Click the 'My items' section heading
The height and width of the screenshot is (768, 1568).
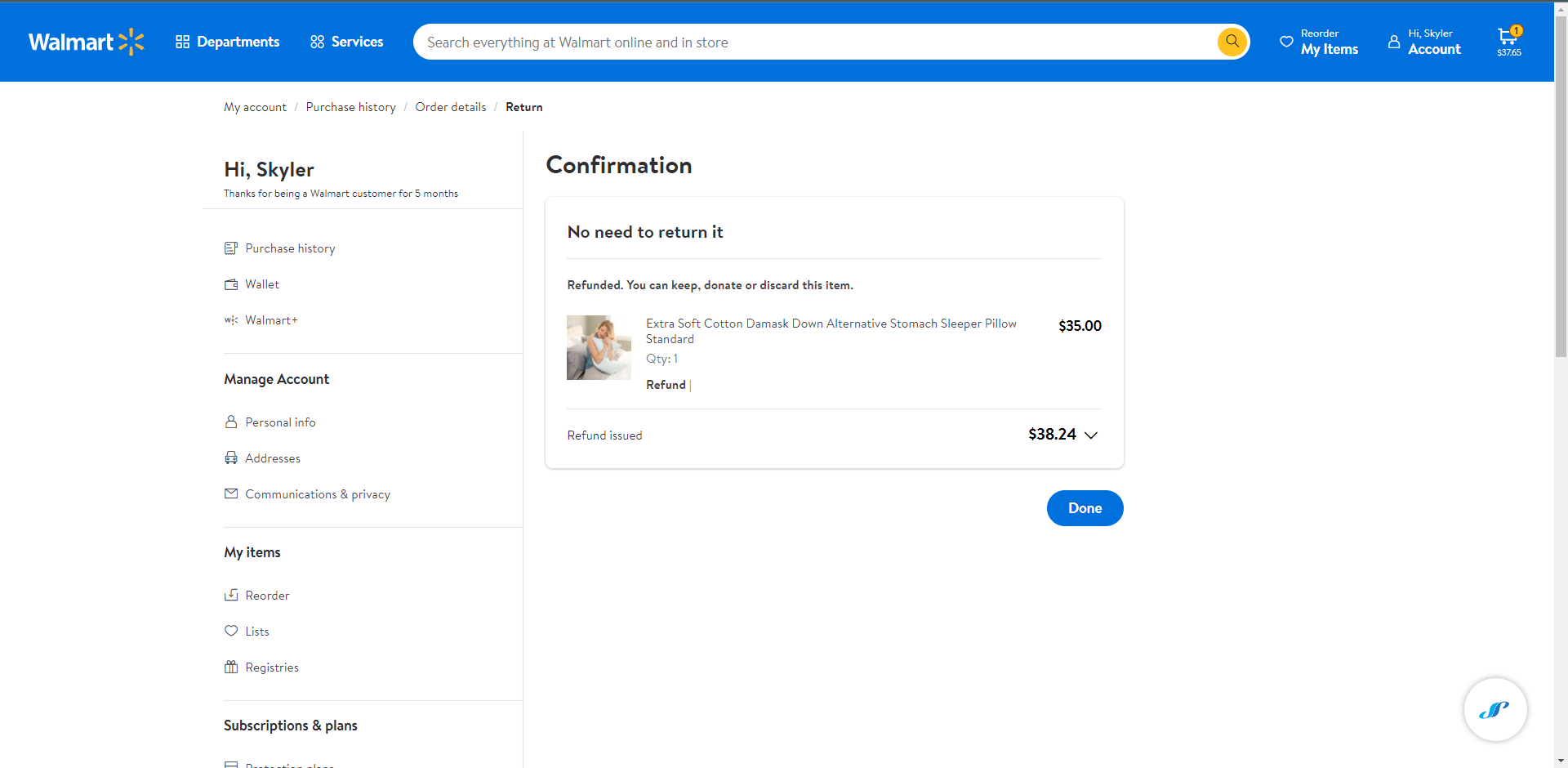point(252,552)
